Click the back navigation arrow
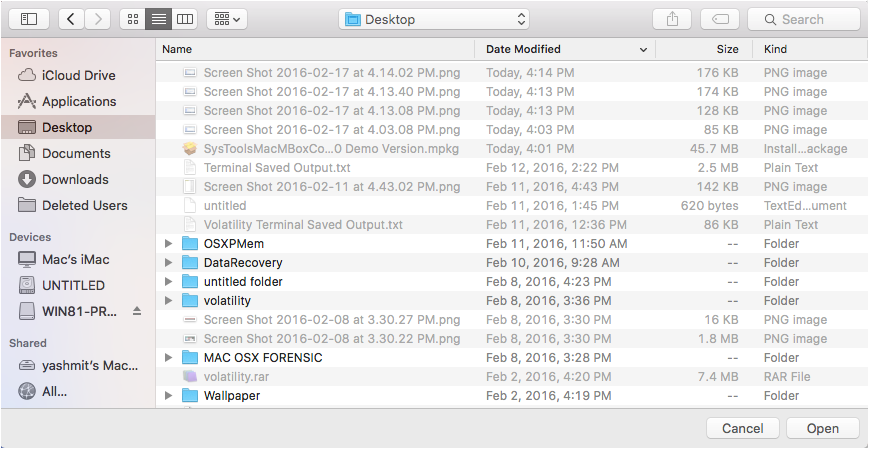 click(x=72, y=19)
